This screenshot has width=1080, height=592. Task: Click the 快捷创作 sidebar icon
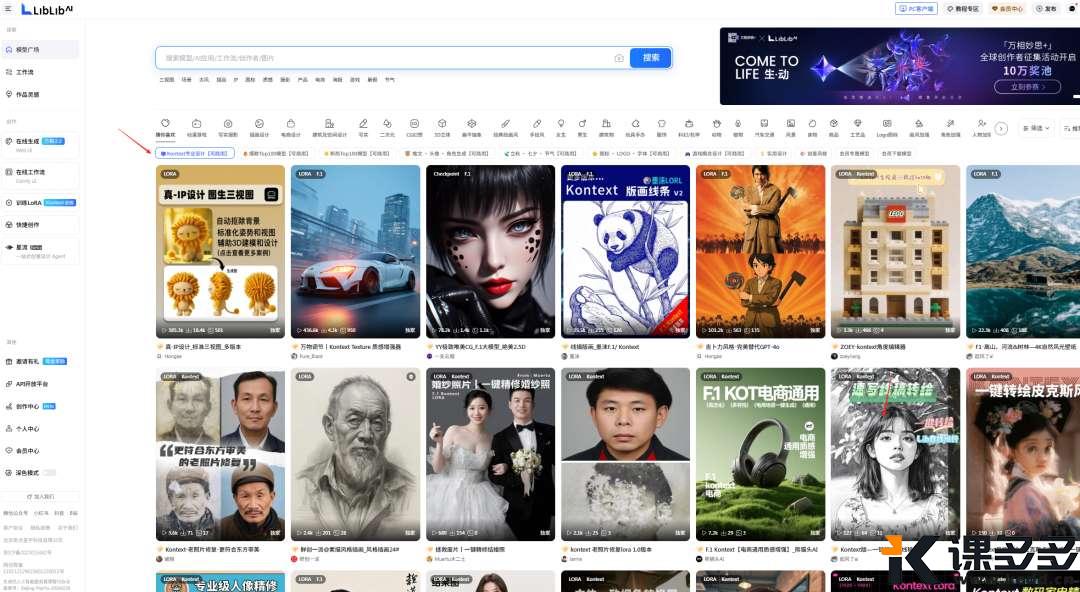pos(9,225)
